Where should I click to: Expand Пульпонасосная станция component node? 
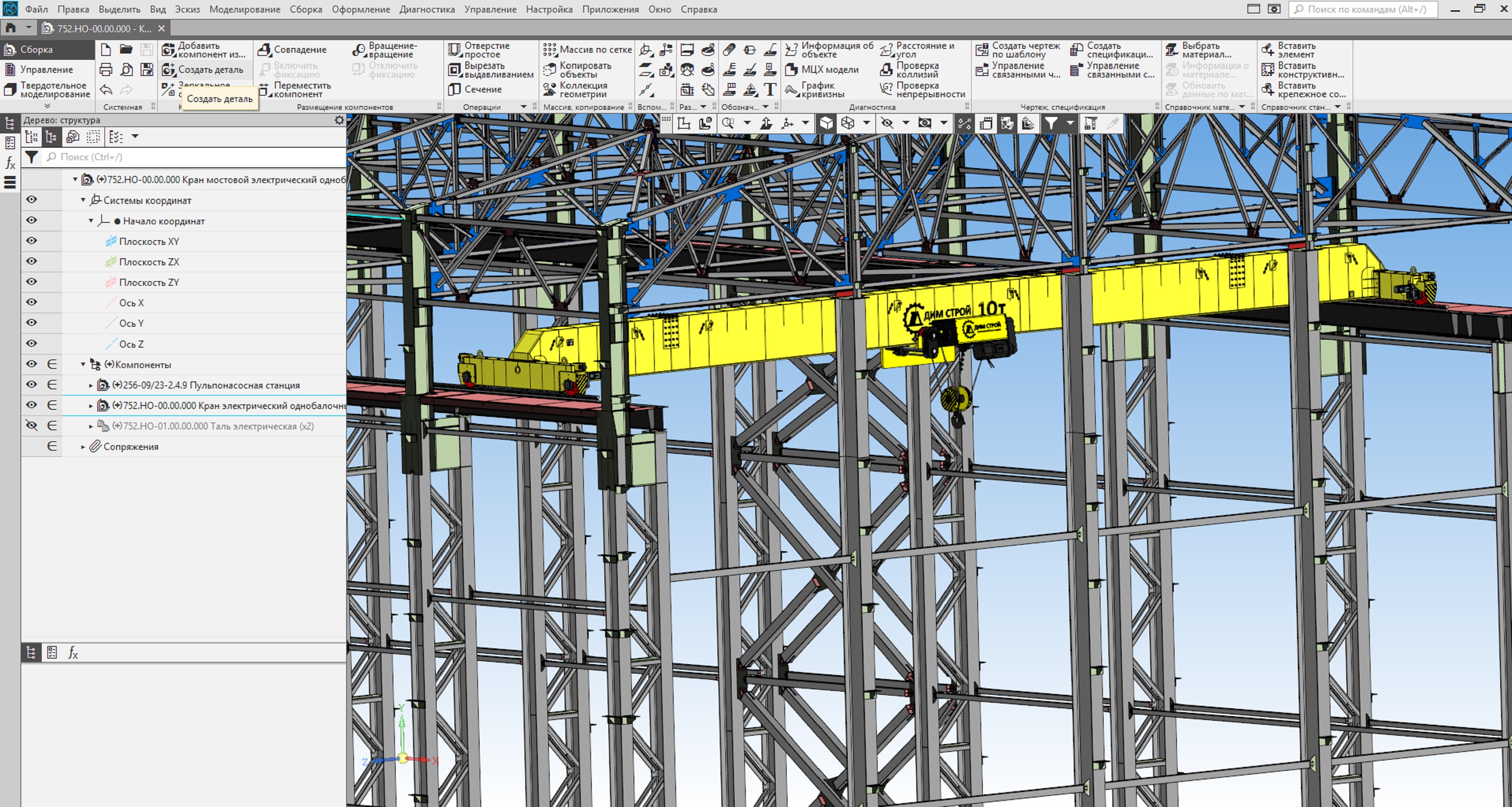91,386
